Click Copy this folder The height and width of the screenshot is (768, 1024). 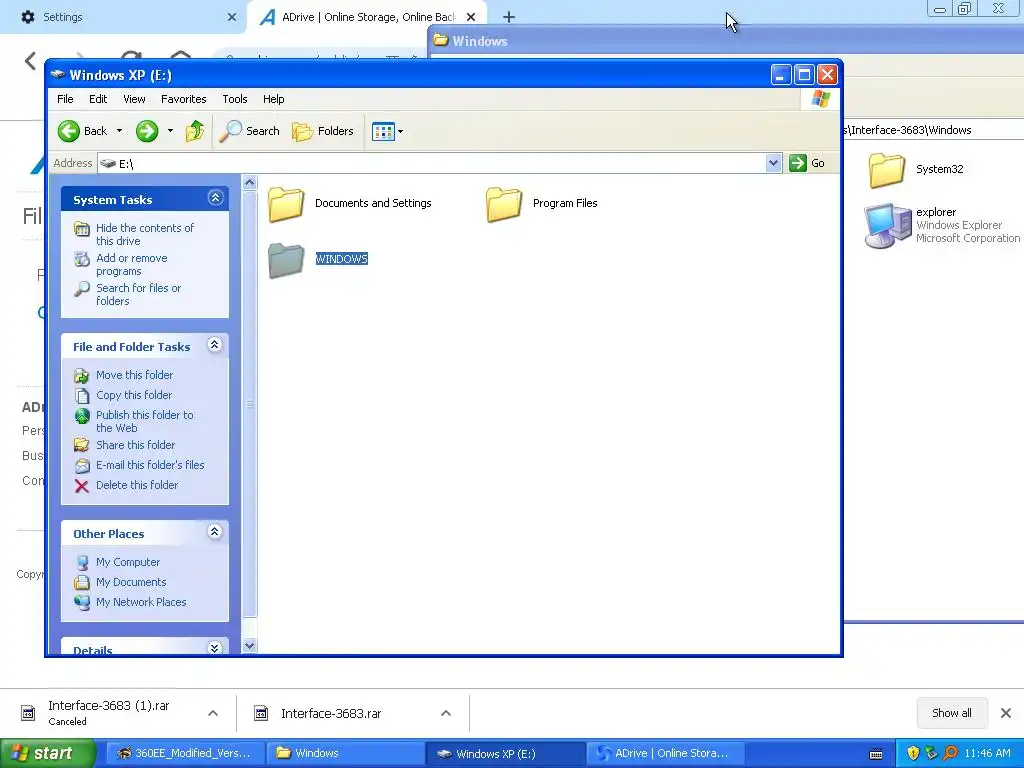click(134, 395)
